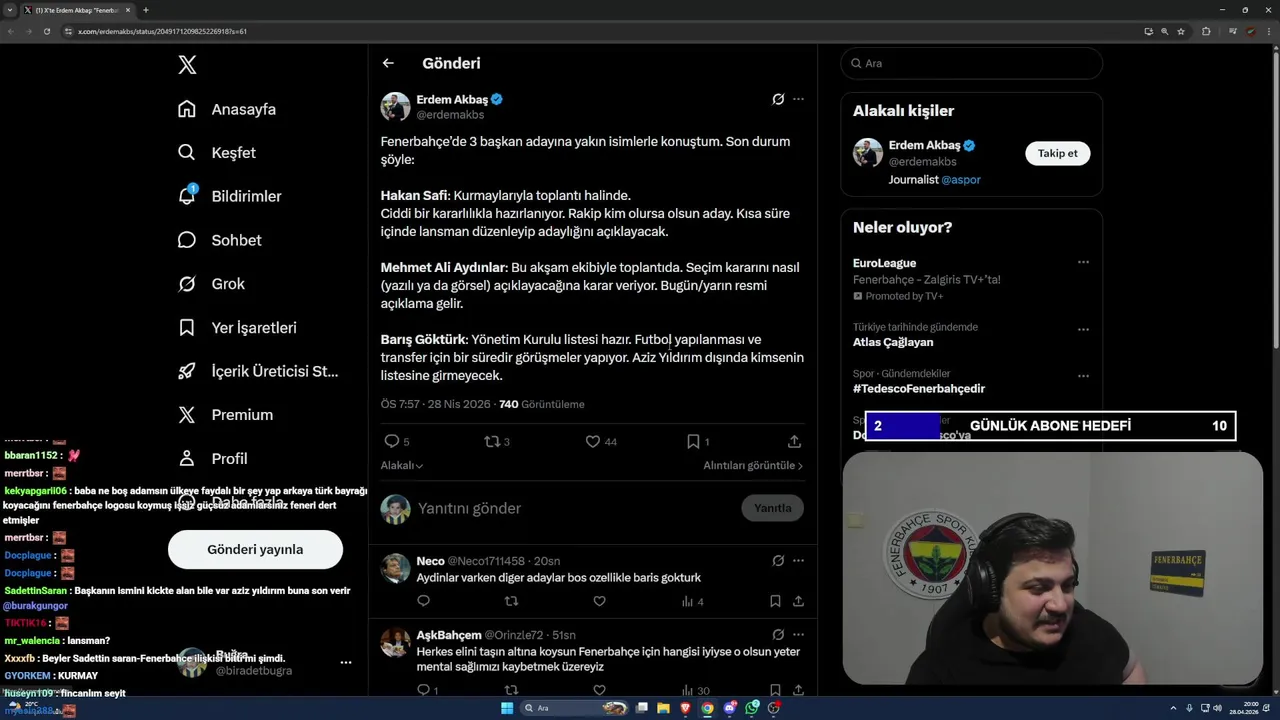This screenshot has height=720, width=1280.
Task: Click Alıntıları görüntüle link
Action: coord(753,465)
